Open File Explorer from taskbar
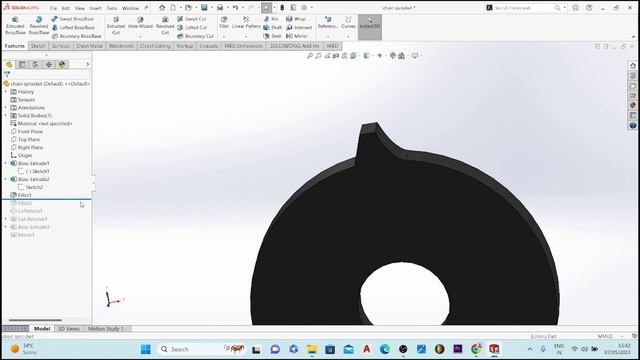 click(x=312, y=349)
